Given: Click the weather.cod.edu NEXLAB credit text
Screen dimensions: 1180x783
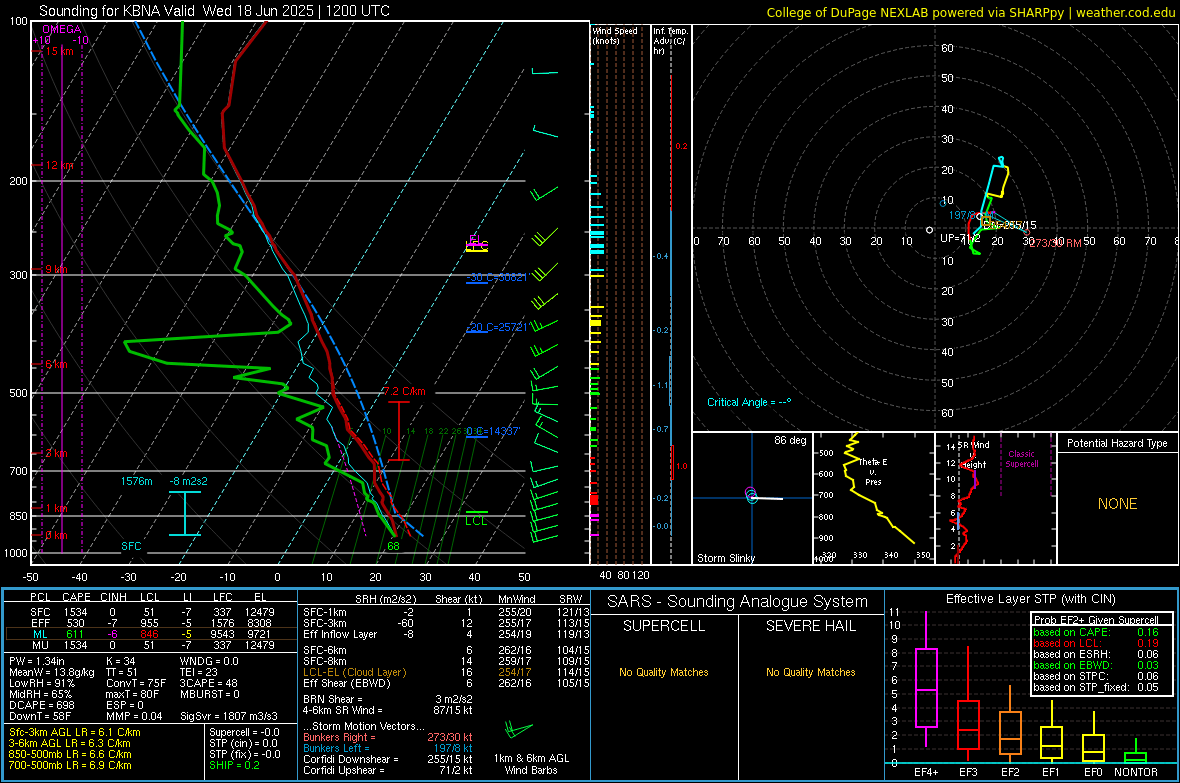Looking at the screenshot, I should (x=970, y=12).
